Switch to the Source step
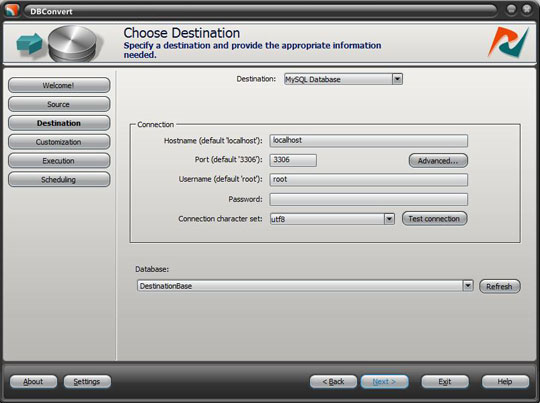 coord(59,104)
